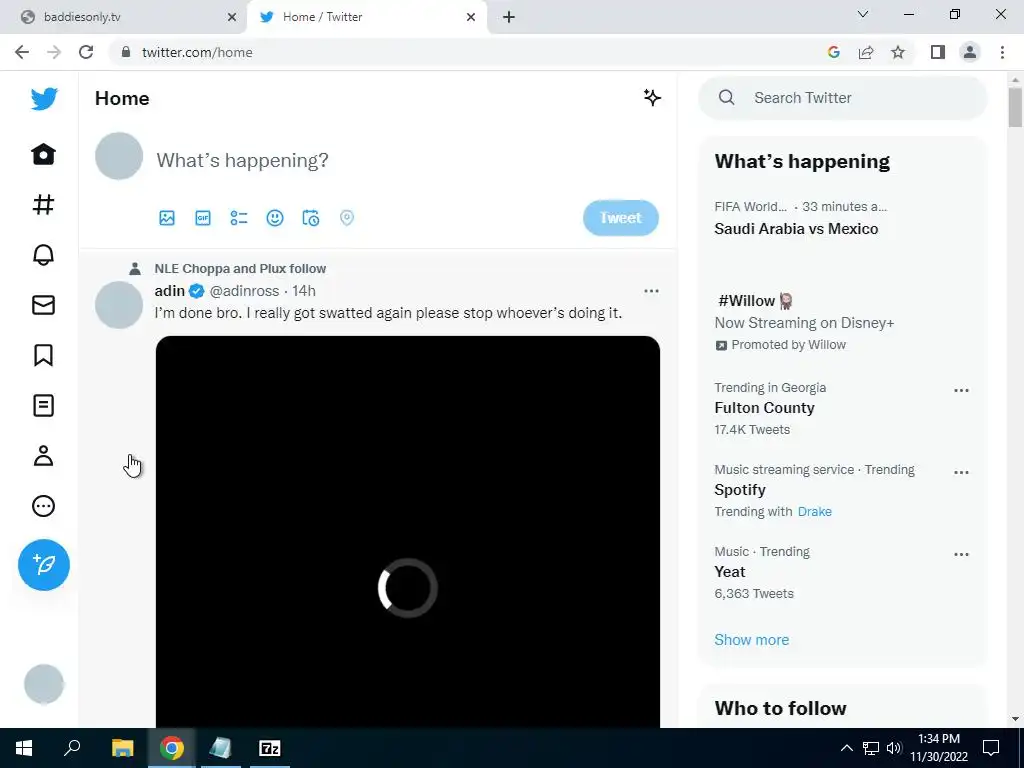Open account switcher avatar at sidebar bottom
The height and width of the screenshot is (768, 1024).
[44, 684]
